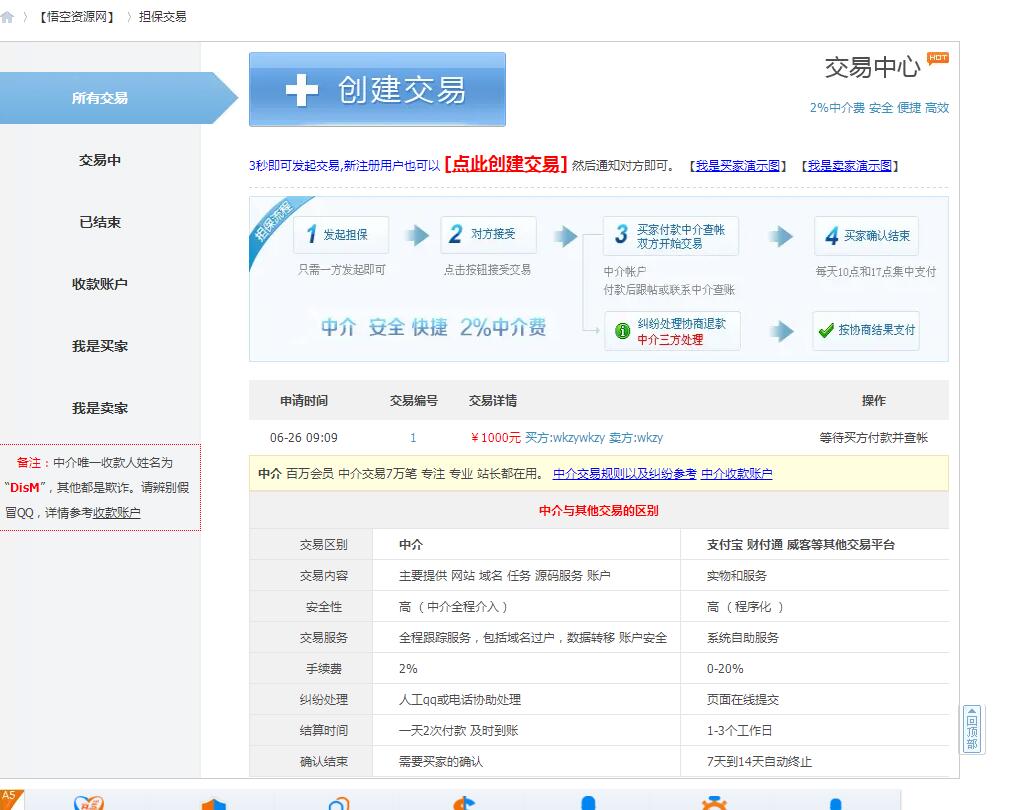
Task: Click step 1 发起担保 box
Action: [341, 235]
